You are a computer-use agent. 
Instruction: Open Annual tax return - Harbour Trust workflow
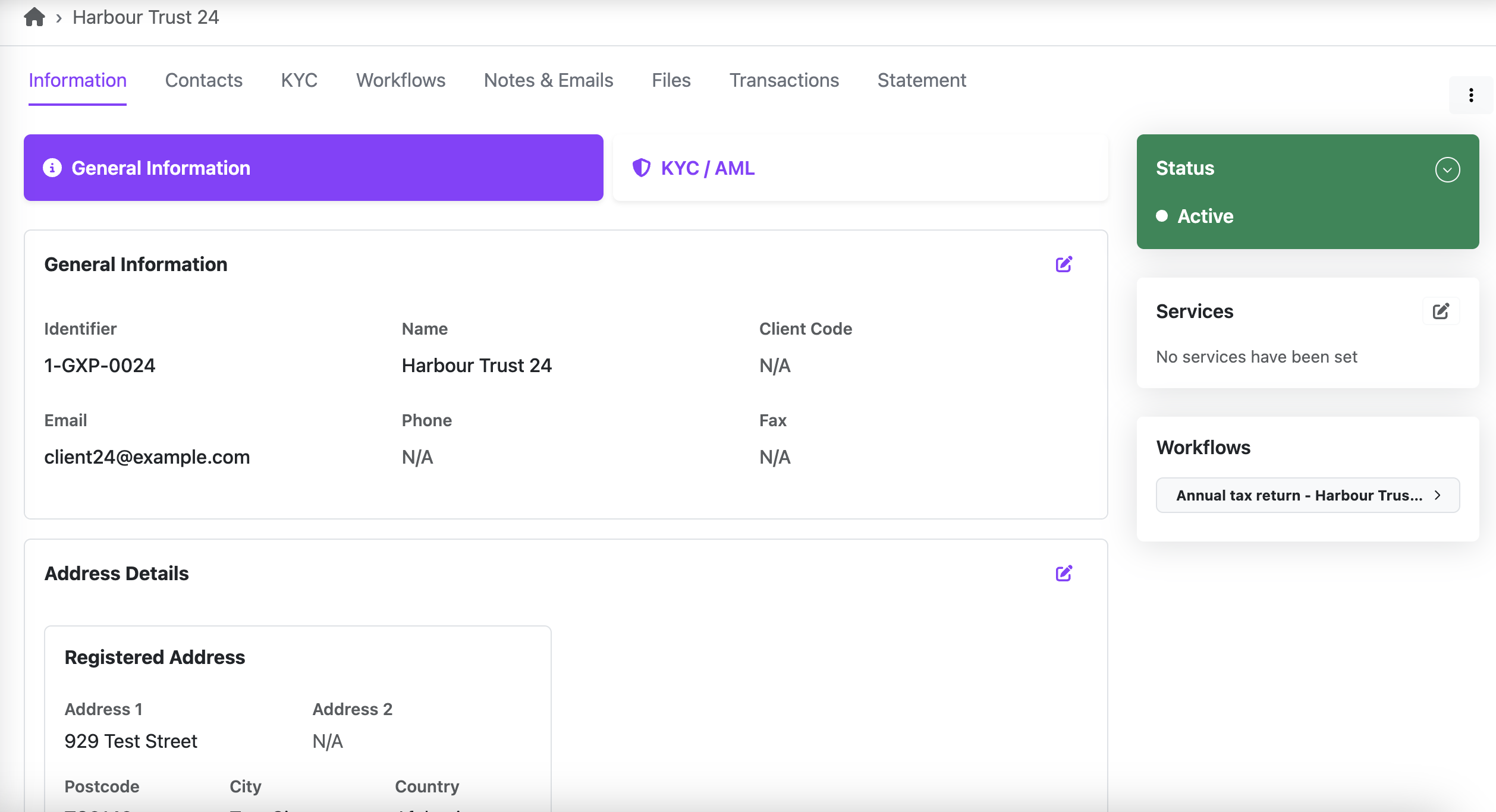coord(1308,495)
